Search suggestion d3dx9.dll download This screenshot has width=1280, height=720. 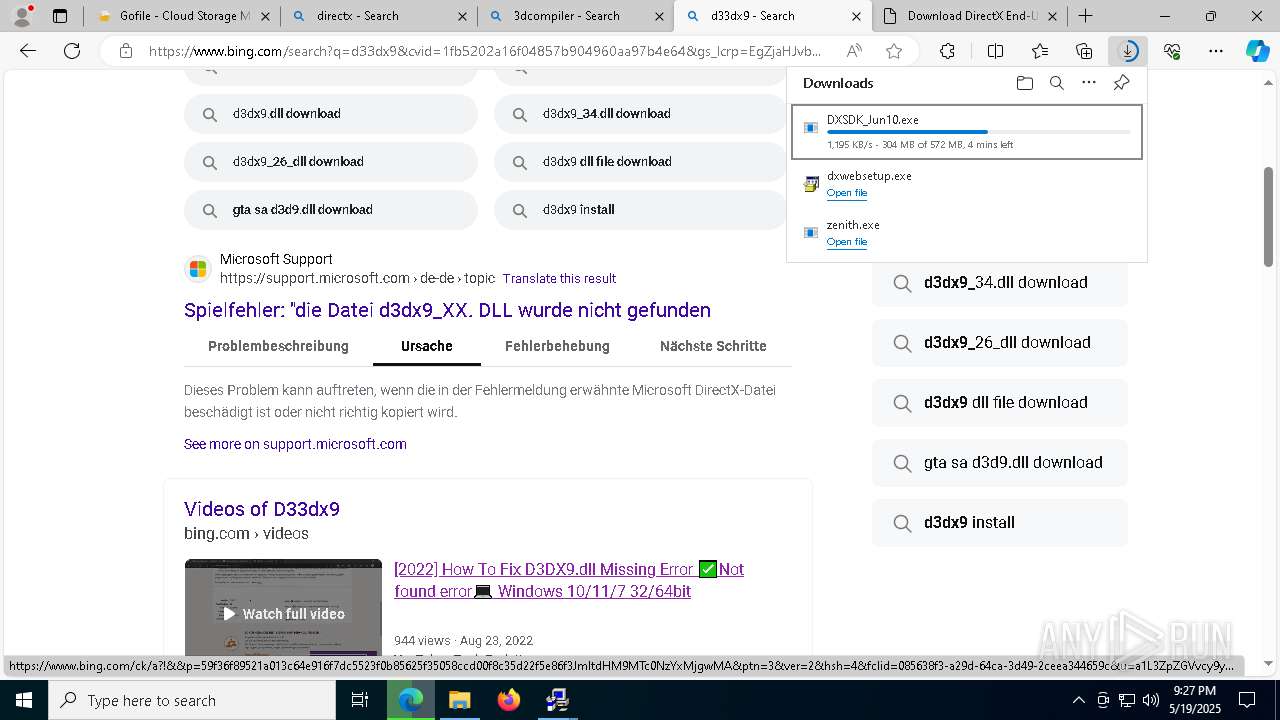(x=331, y=114)
